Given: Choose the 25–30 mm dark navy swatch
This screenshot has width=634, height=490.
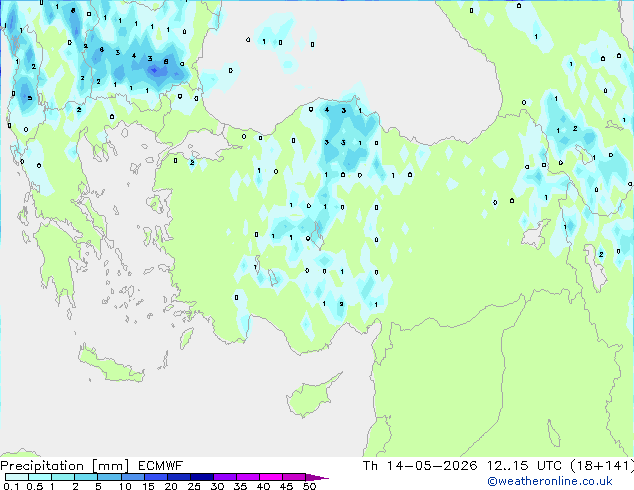Looking at the screenshot, I should point(202,477).
